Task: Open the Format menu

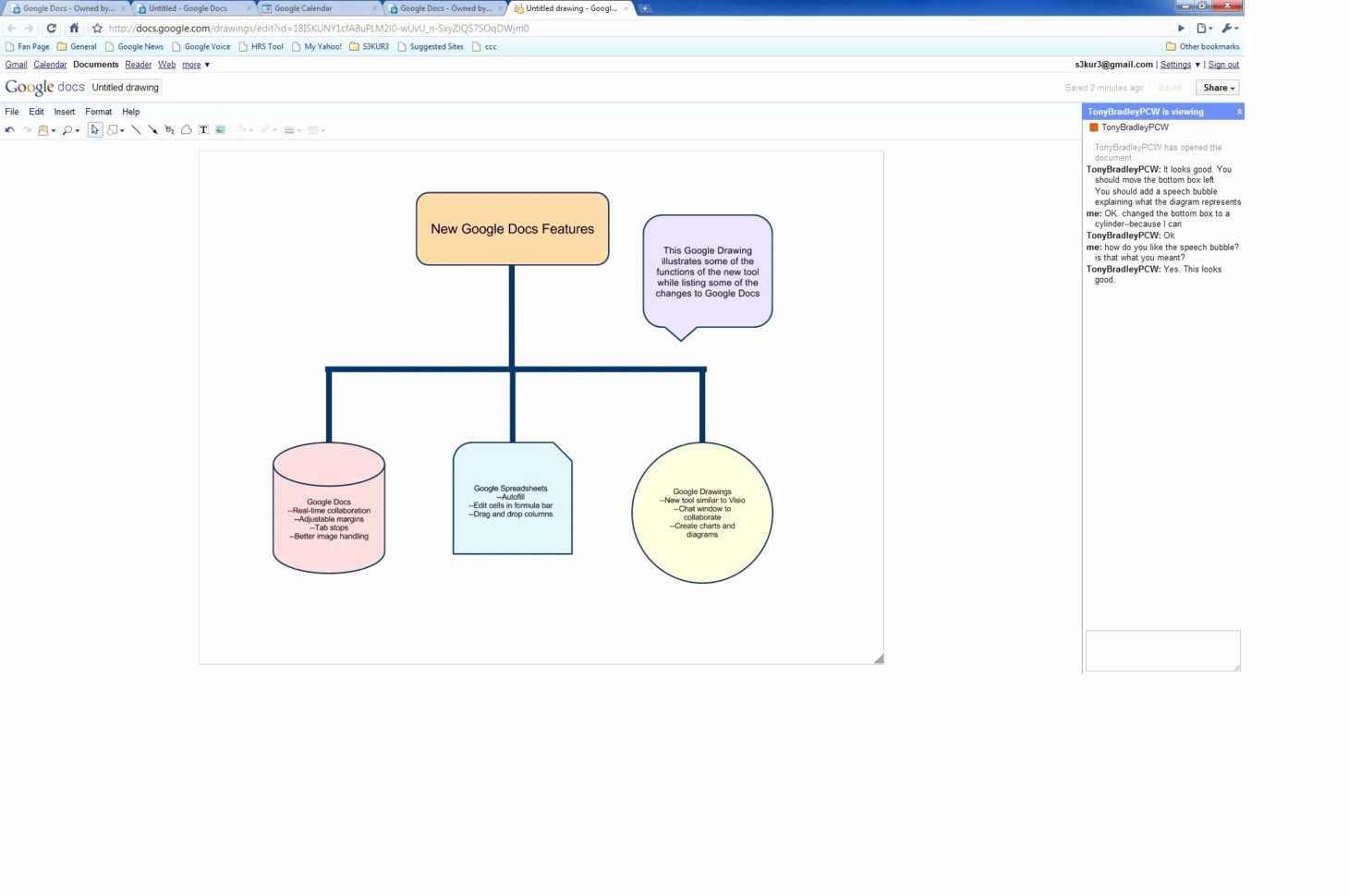Action: click(x=98, y=111)
